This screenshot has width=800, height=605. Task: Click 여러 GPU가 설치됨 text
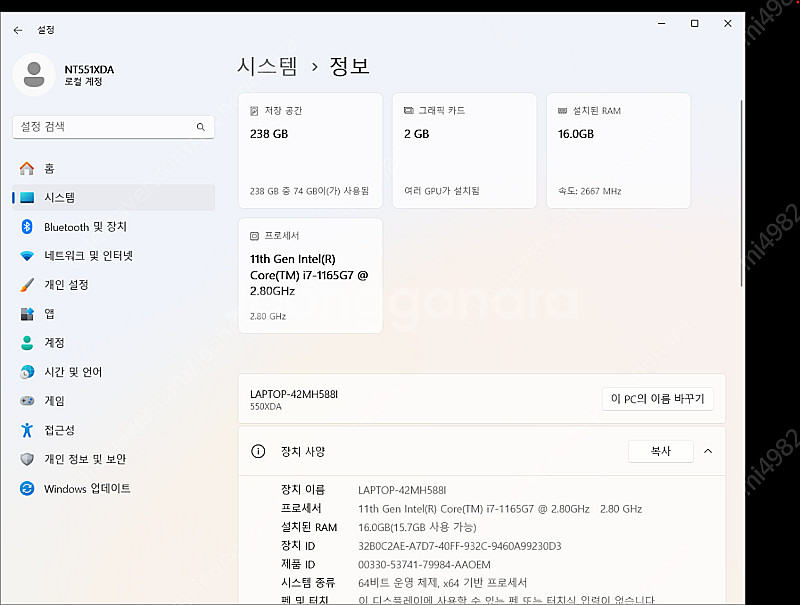[442, 191]
